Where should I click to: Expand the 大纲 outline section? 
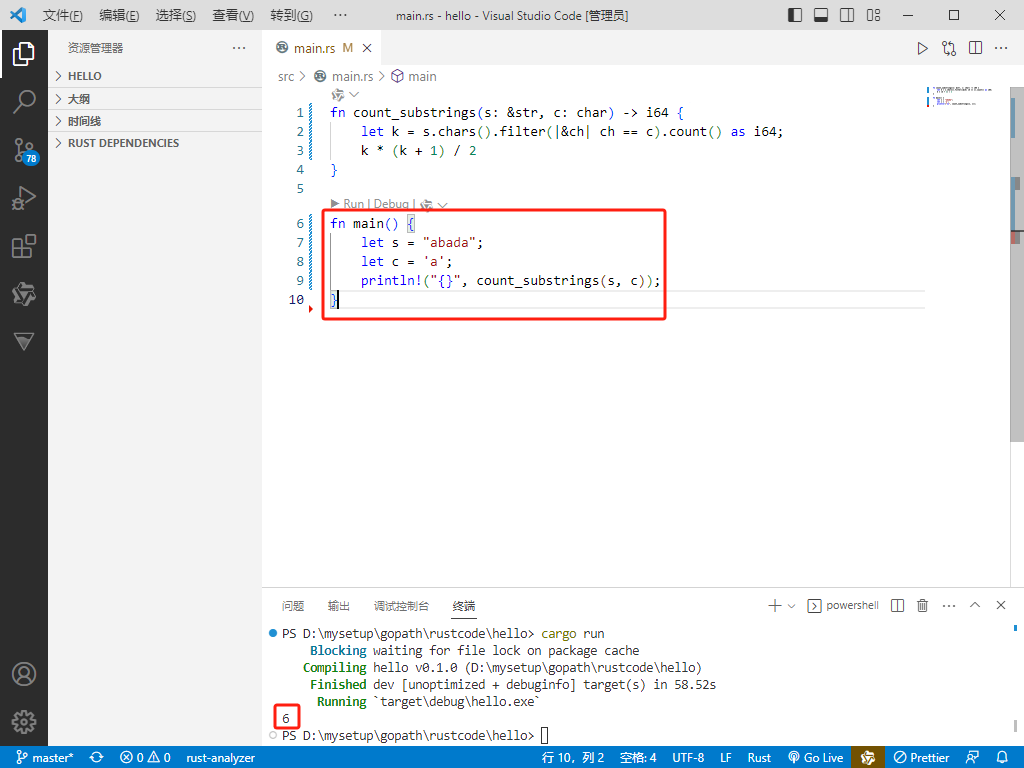point(155,99)
